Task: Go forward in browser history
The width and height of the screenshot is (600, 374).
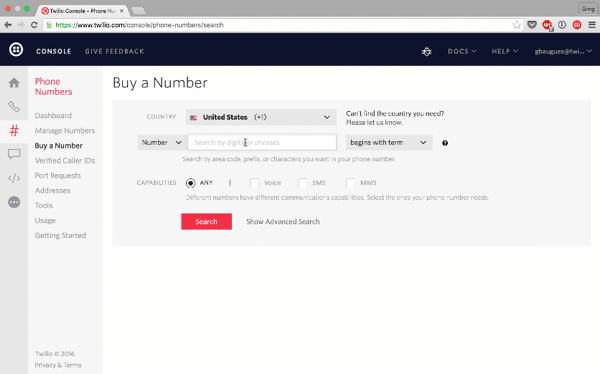Action: 21,25
